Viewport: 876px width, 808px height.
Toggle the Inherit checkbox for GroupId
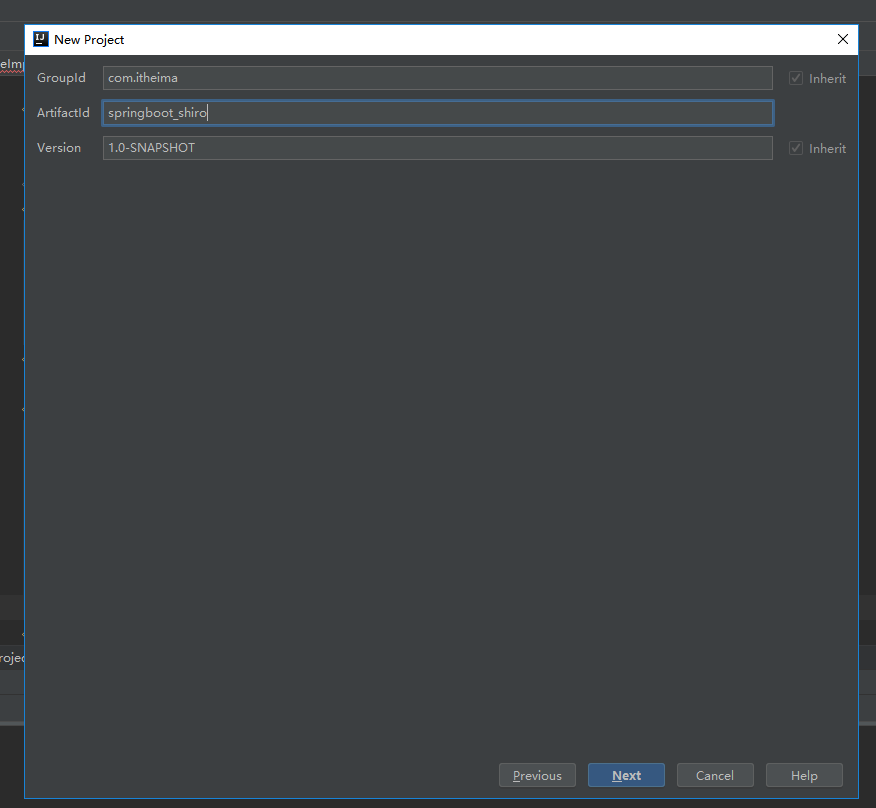click(x=796, y=78)
